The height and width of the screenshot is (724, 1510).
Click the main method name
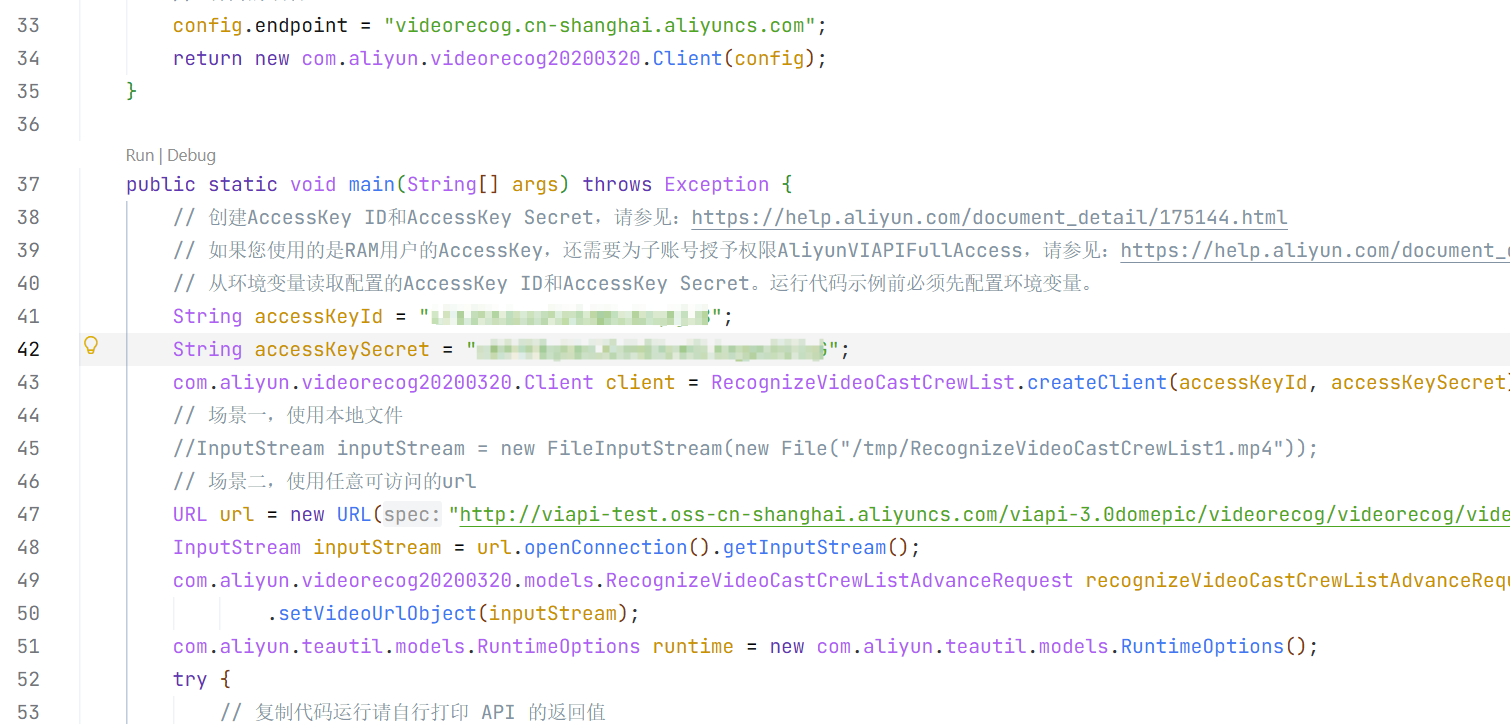(371, 184)
